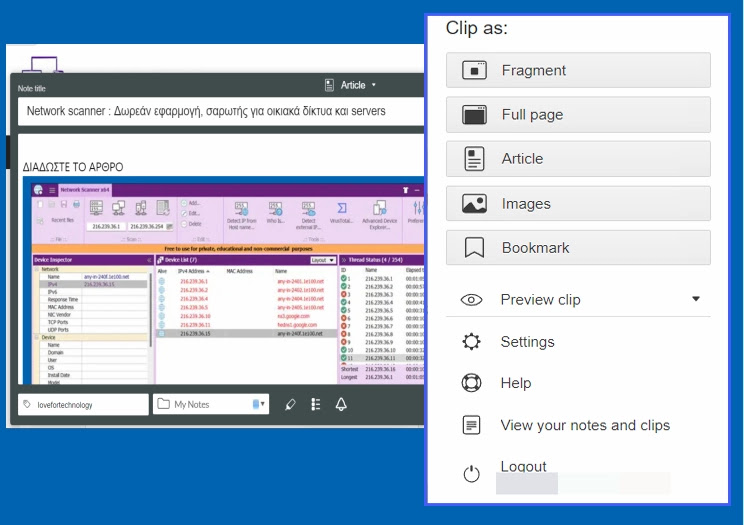
Task: Click the Settings gear icon
Action: (471, 342)
